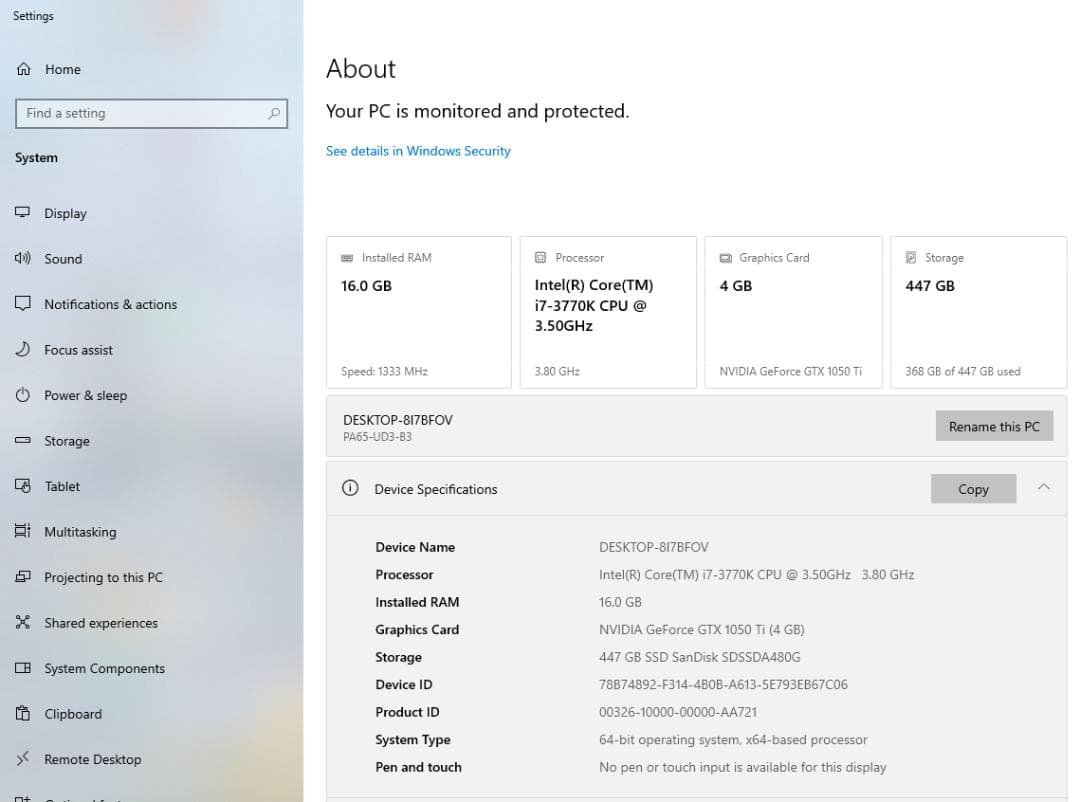
Task: Click the Focus assist moon icon
Action: 23,350
